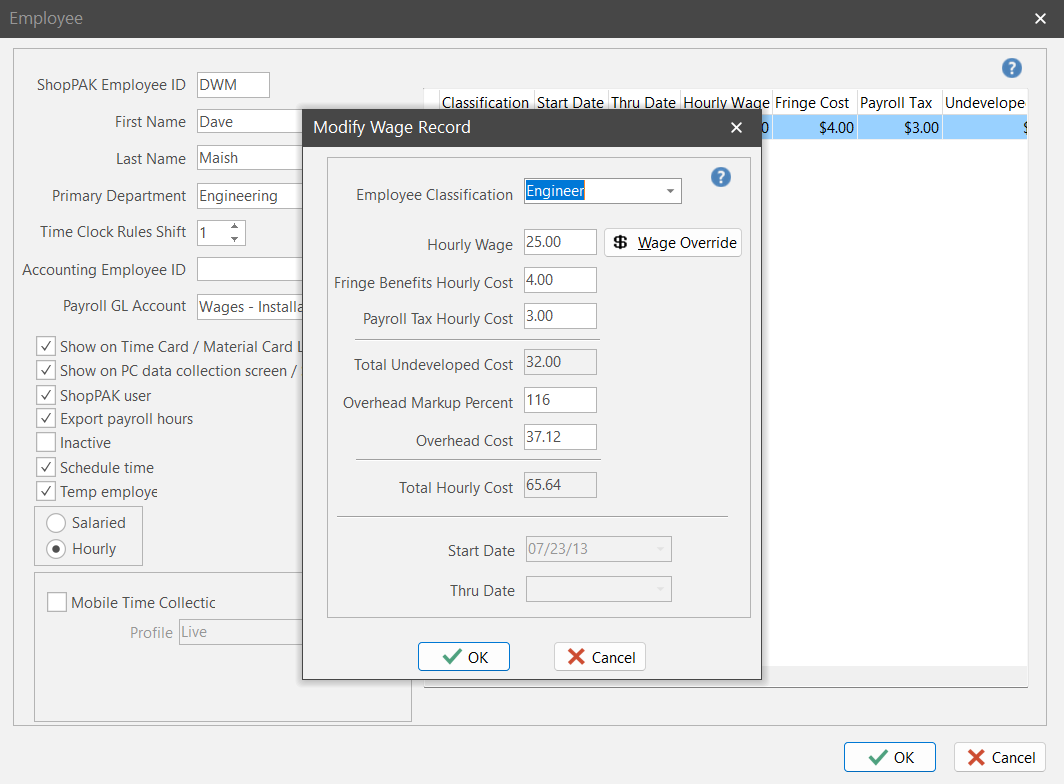Click the help icon in Modify Wage Record

point(720,177)
